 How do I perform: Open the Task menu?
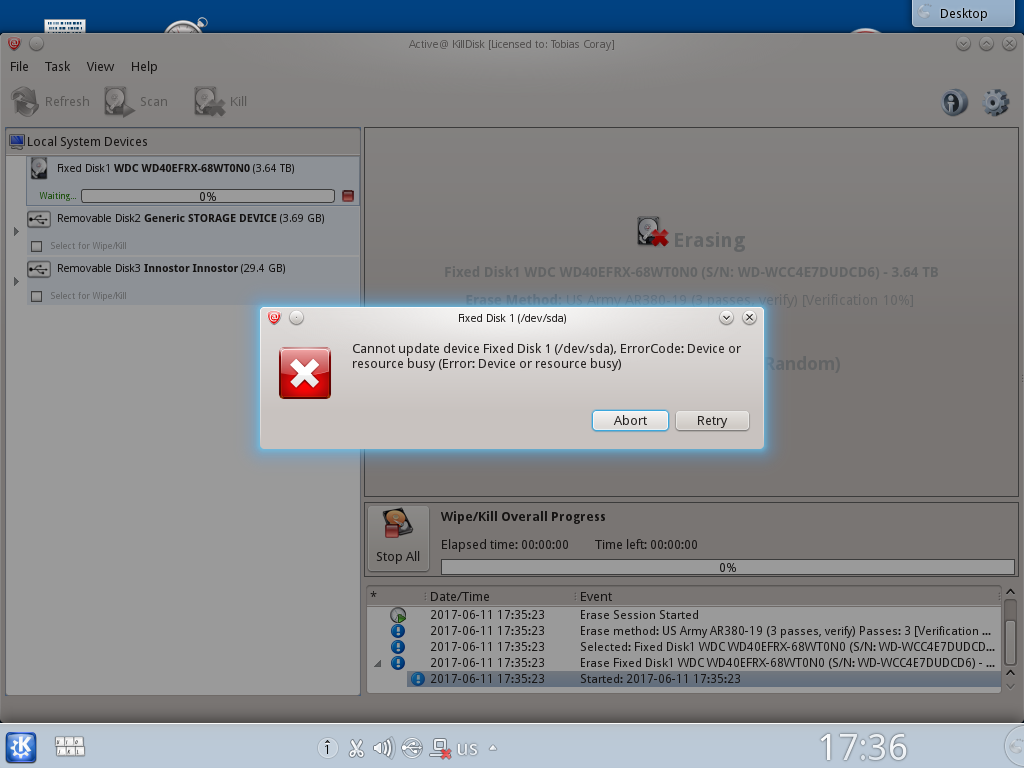coord(57,67)
